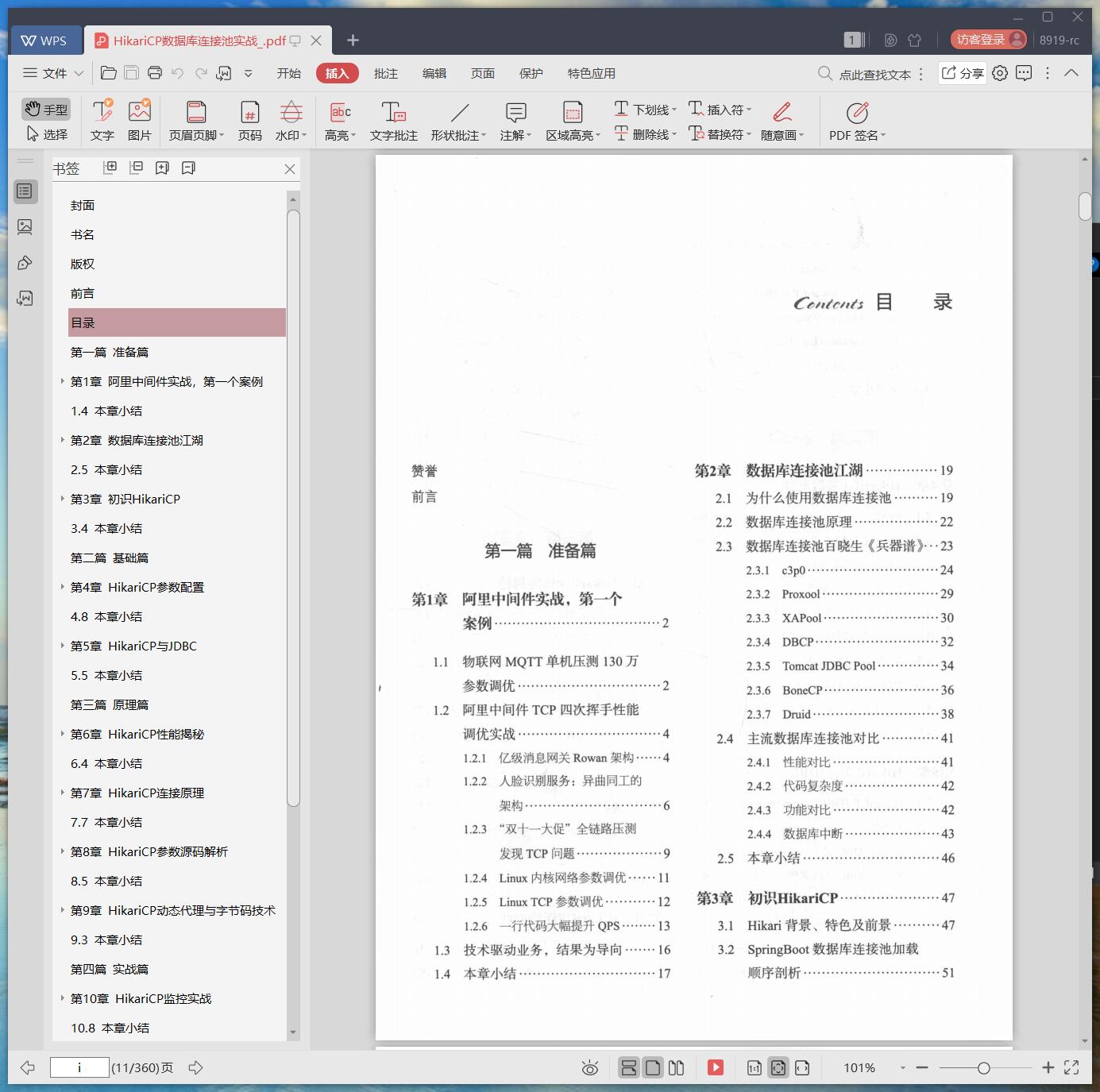Screen dimensions: 1100x1092
Task: Select the 手型 hand tool
Action: 45,110
